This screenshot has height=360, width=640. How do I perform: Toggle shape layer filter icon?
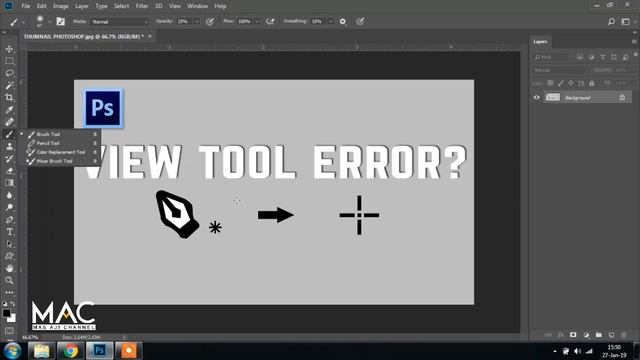[614, 57]
